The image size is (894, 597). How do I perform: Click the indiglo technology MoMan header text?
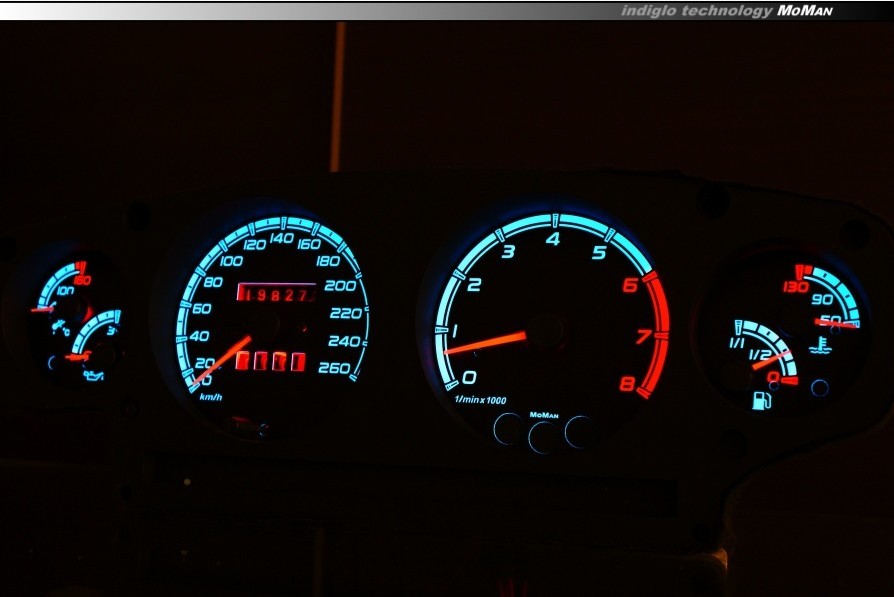726,11
